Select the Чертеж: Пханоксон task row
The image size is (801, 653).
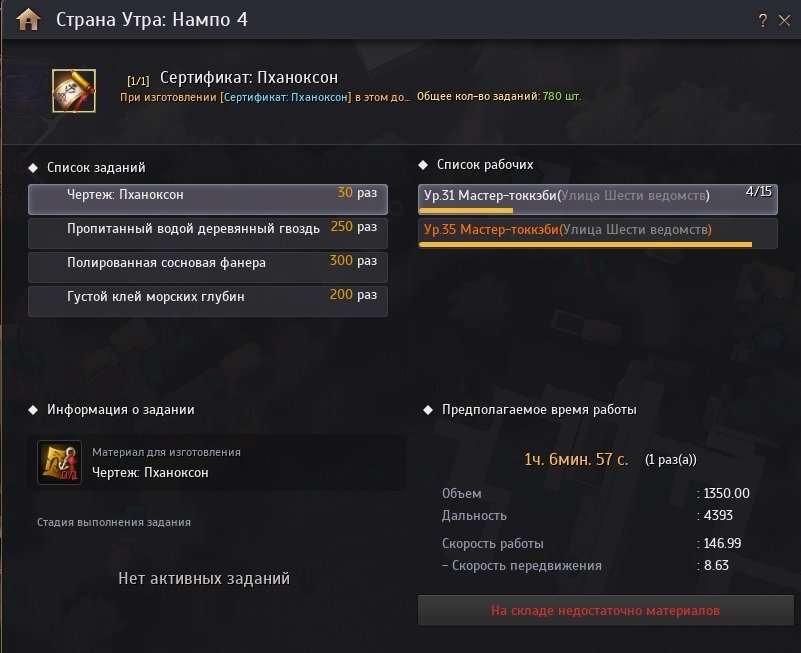point(207,195)
